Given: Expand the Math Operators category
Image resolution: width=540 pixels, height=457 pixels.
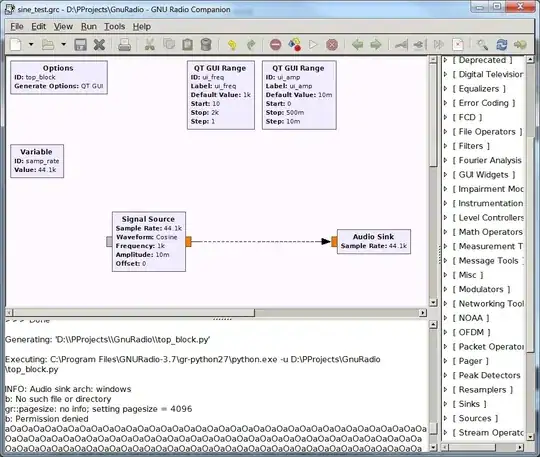Looking at the screenshot, I should pyautogui.click(x=445, y=232).
